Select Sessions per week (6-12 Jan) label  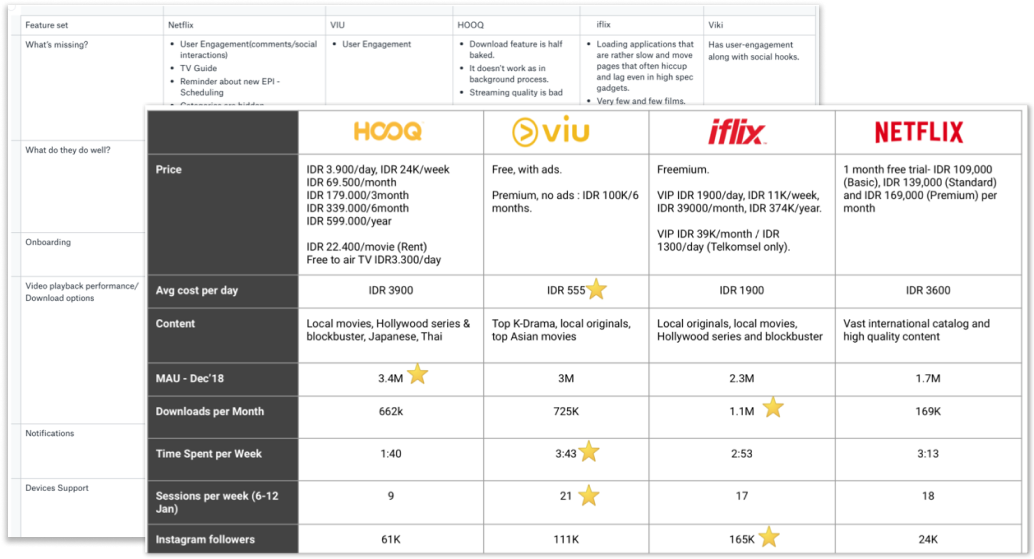[217, 502]
